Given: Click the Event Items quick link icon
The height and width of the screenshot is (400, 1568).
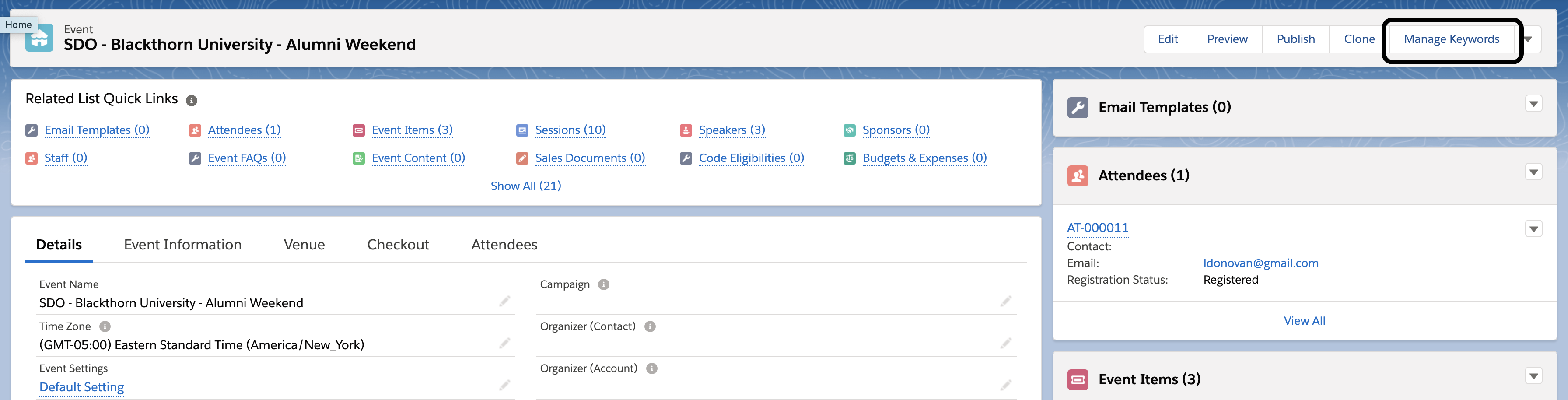Looking at the screenshot, I should (x=358, y=130).
